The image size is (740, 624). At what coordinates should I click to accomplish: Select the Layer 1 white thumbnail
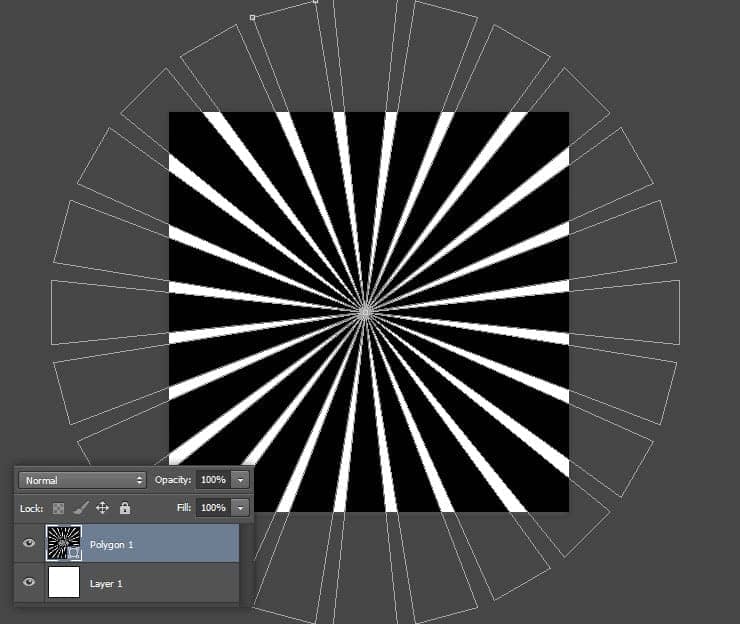64,582
